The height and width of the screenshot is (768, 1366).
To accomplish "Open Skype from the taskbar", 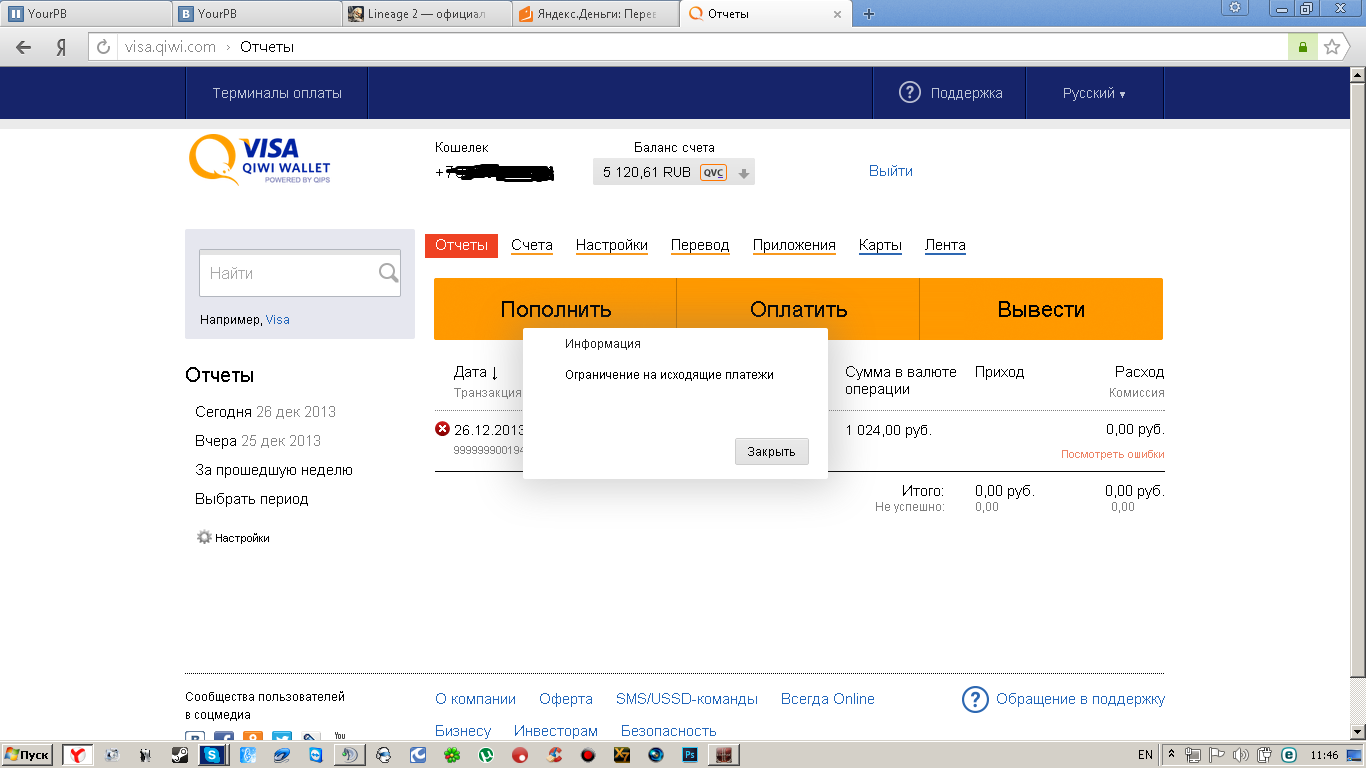I will pos(213,755).
